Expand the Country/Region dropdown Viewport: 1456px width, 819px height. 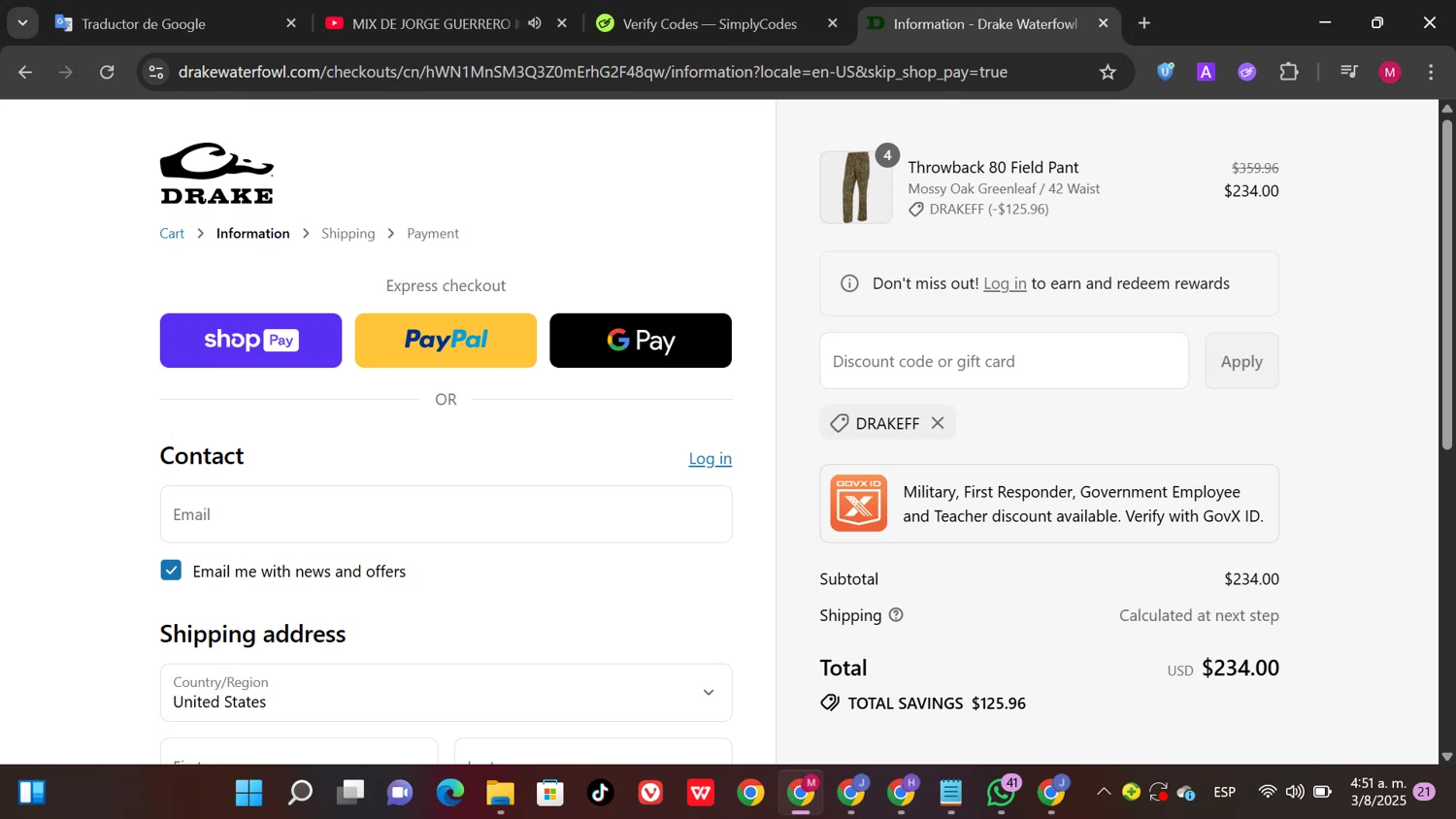pos(446,693)
